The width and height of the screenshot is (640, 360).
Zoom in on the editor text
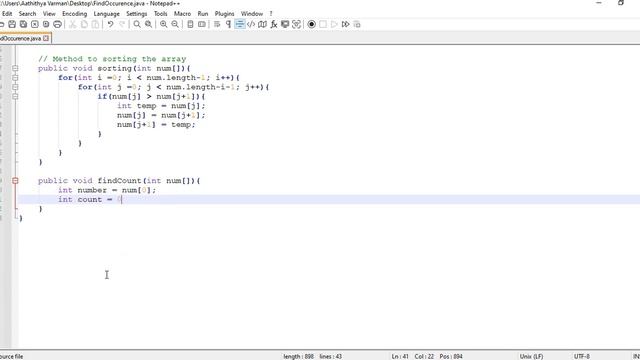[163, 24]
